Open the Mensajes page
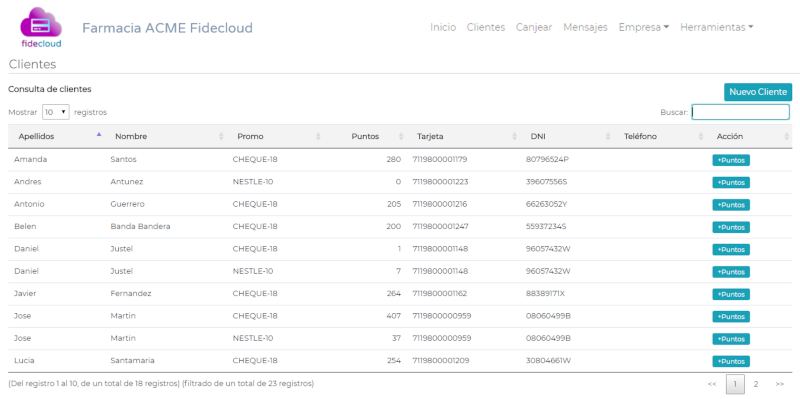Screen dimensions: 800x399 (x=585, y=28)
